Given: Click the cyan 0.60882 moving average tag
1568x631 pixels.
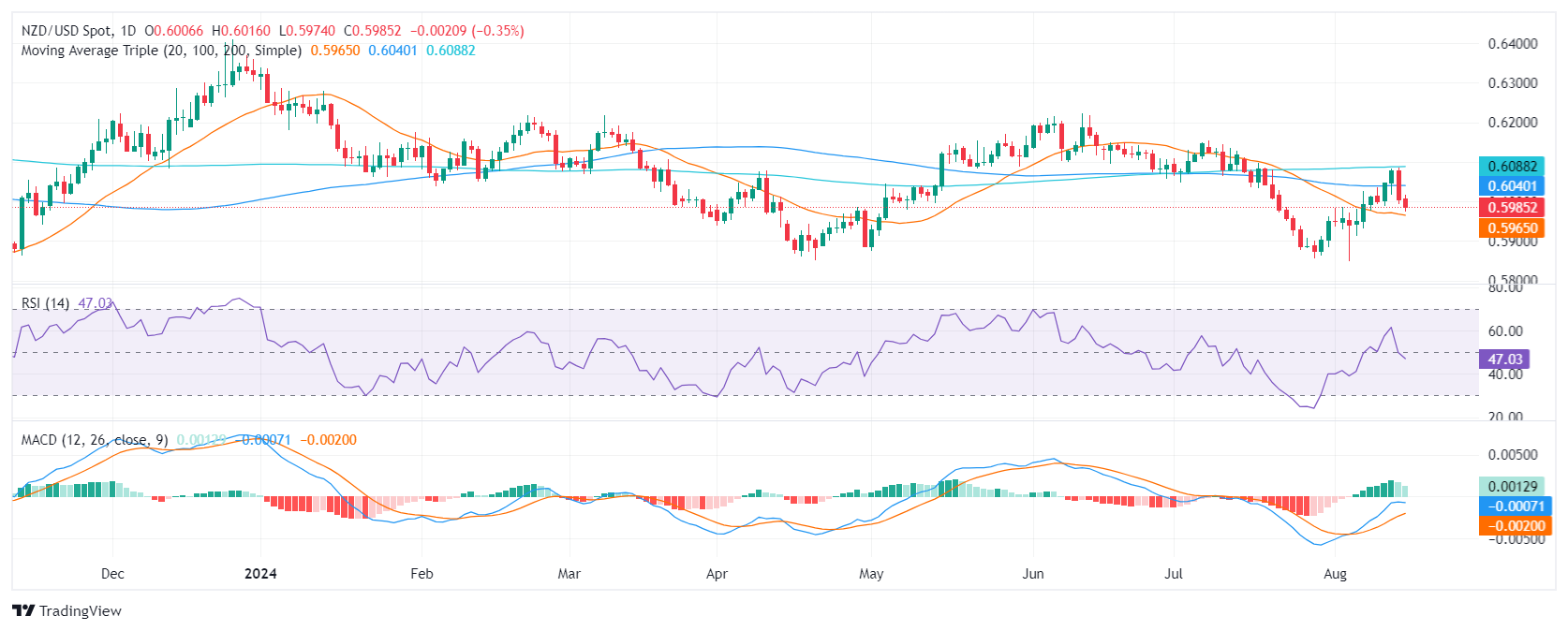Looking at the screenshot, I should tap(1513, 167).
